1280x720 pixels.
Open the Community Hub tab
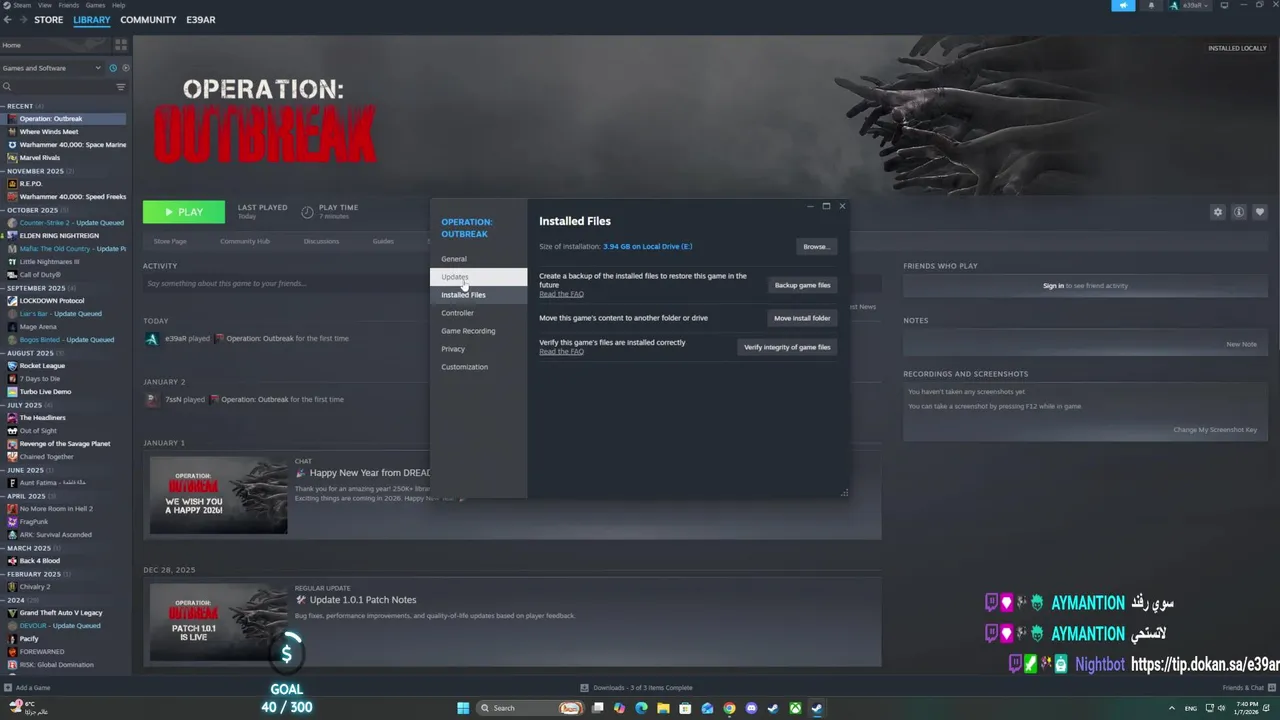(x=245, y=241)
